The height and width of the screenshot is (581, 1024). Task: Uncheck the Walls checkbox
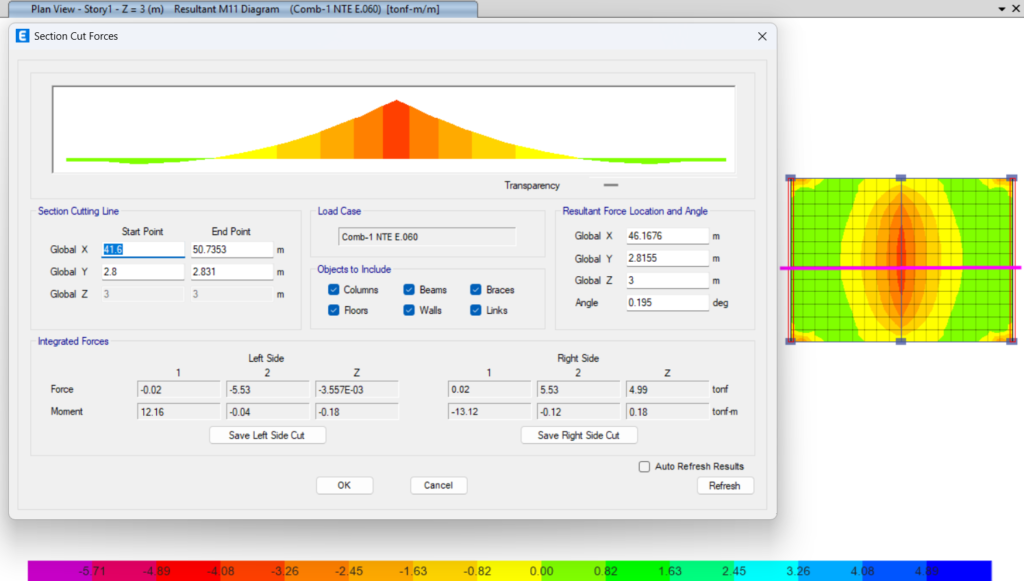coord(410,311)
